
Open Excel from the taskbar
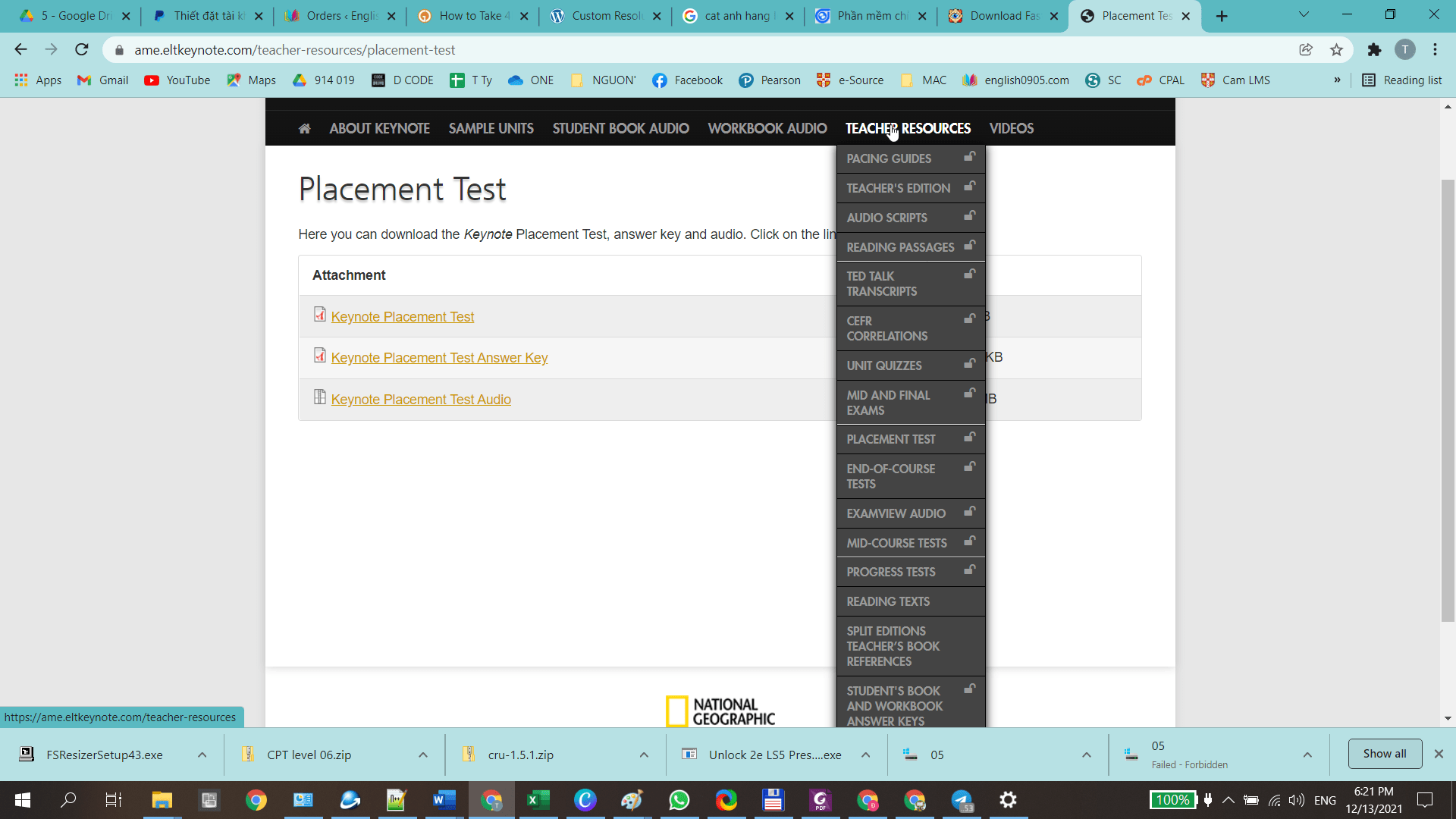(538, 800)
